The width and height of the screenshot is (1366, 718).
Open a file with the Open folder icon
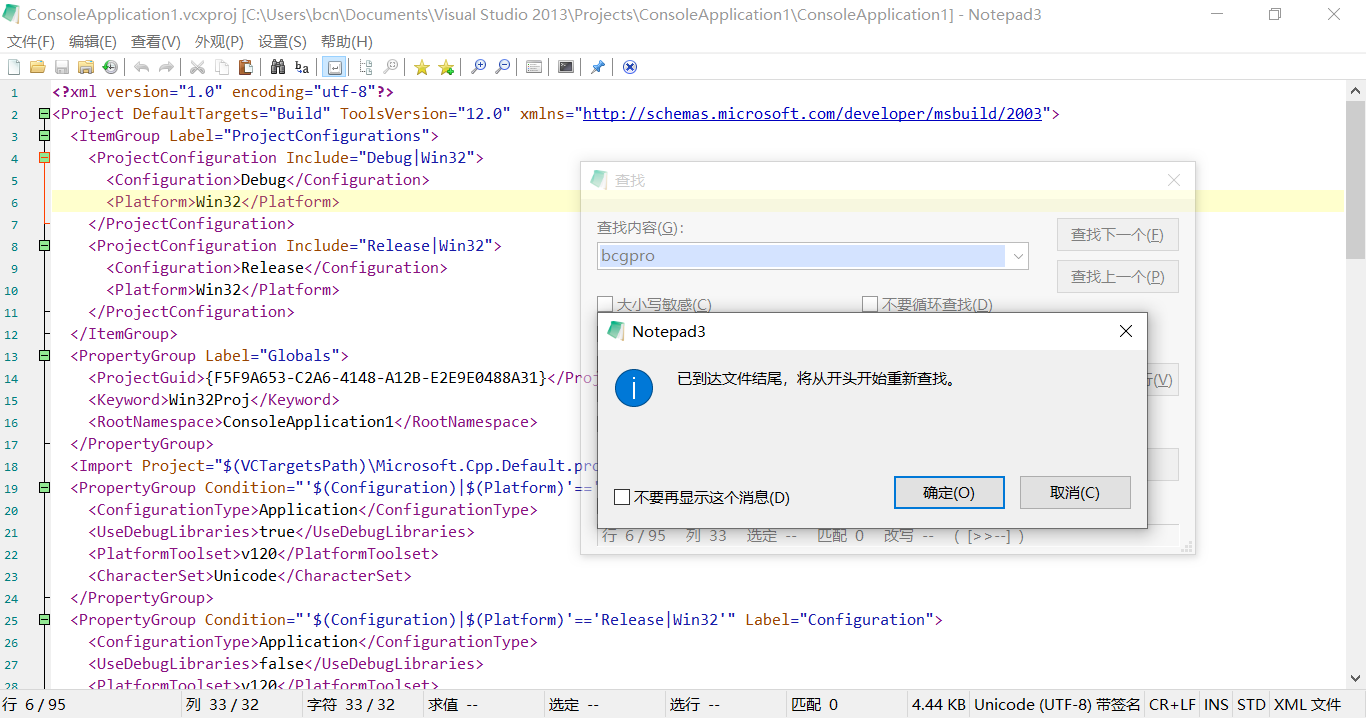(x=37, y=67)
